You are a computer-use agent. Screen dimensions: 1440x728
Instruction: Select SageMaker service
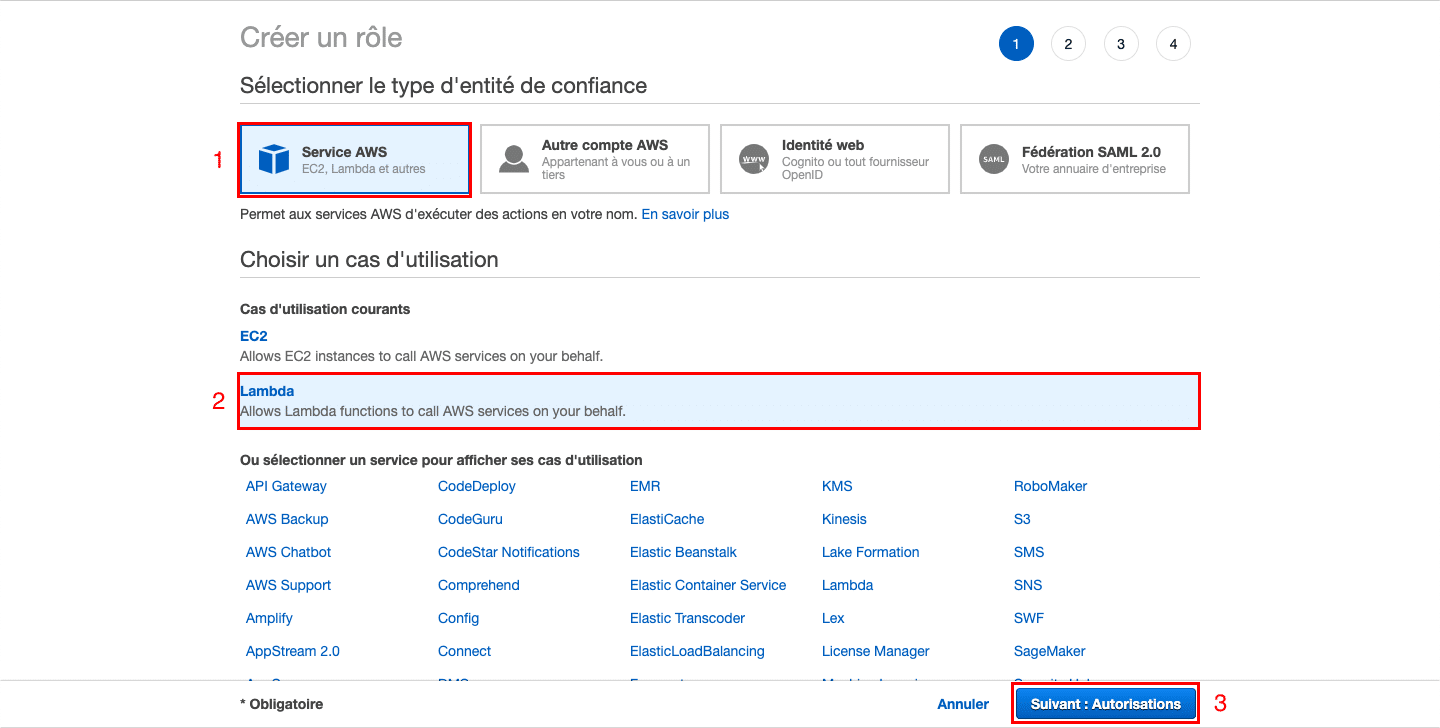[x=1050, y=651]
